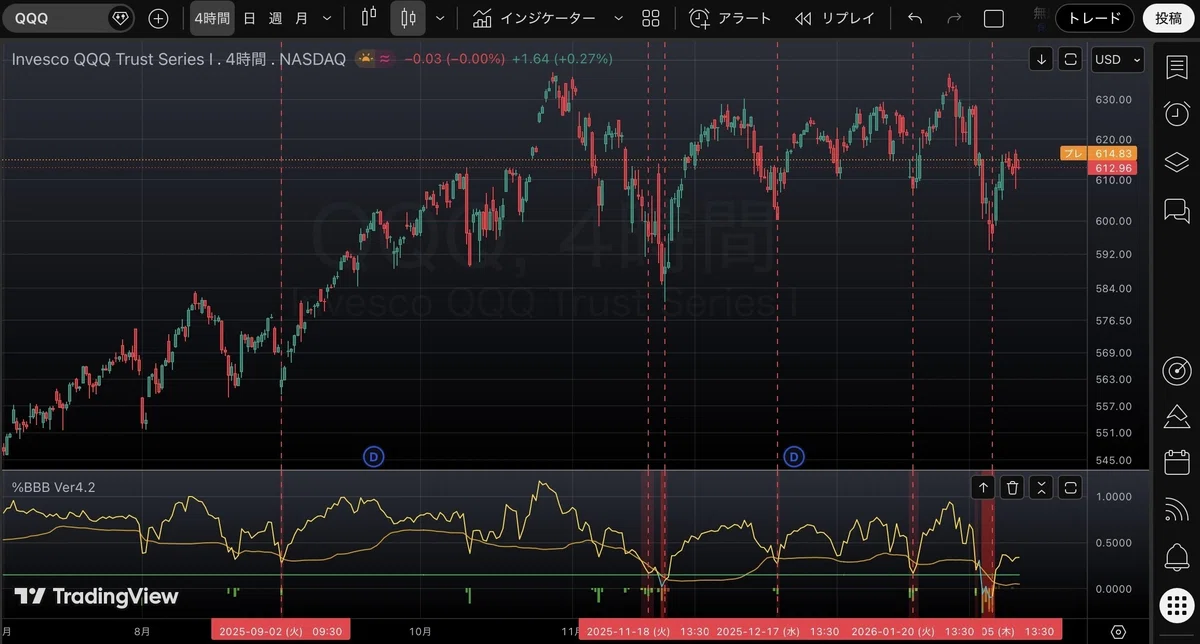
Task: Click the 8月 time axis label
Action: click(x=142, y=632)
